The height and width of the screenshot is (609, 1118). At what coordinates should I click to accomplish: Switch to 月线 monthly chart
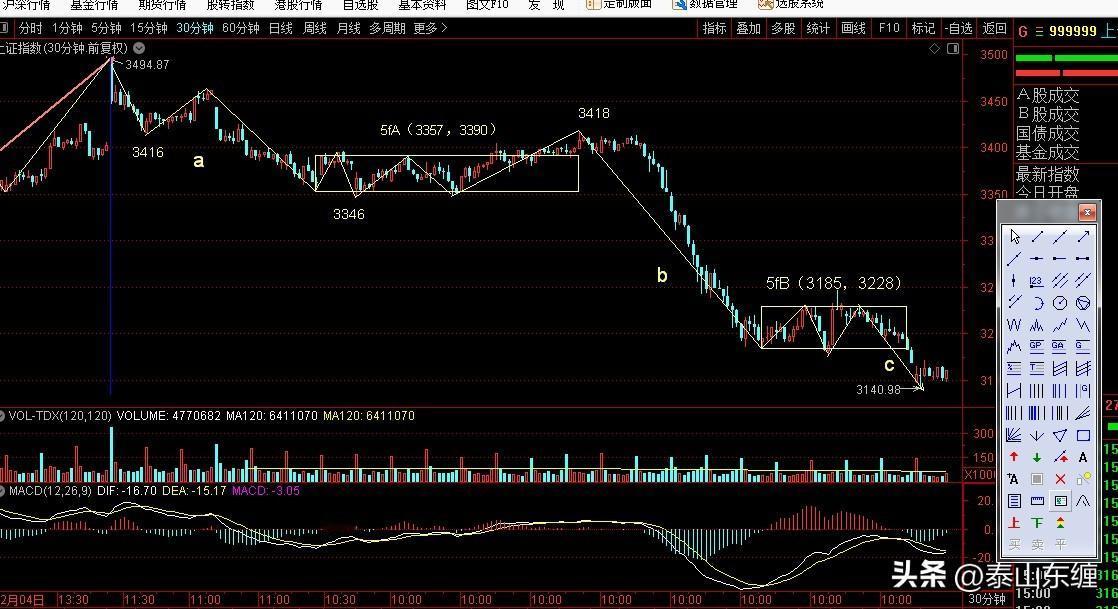coord(348,28)
